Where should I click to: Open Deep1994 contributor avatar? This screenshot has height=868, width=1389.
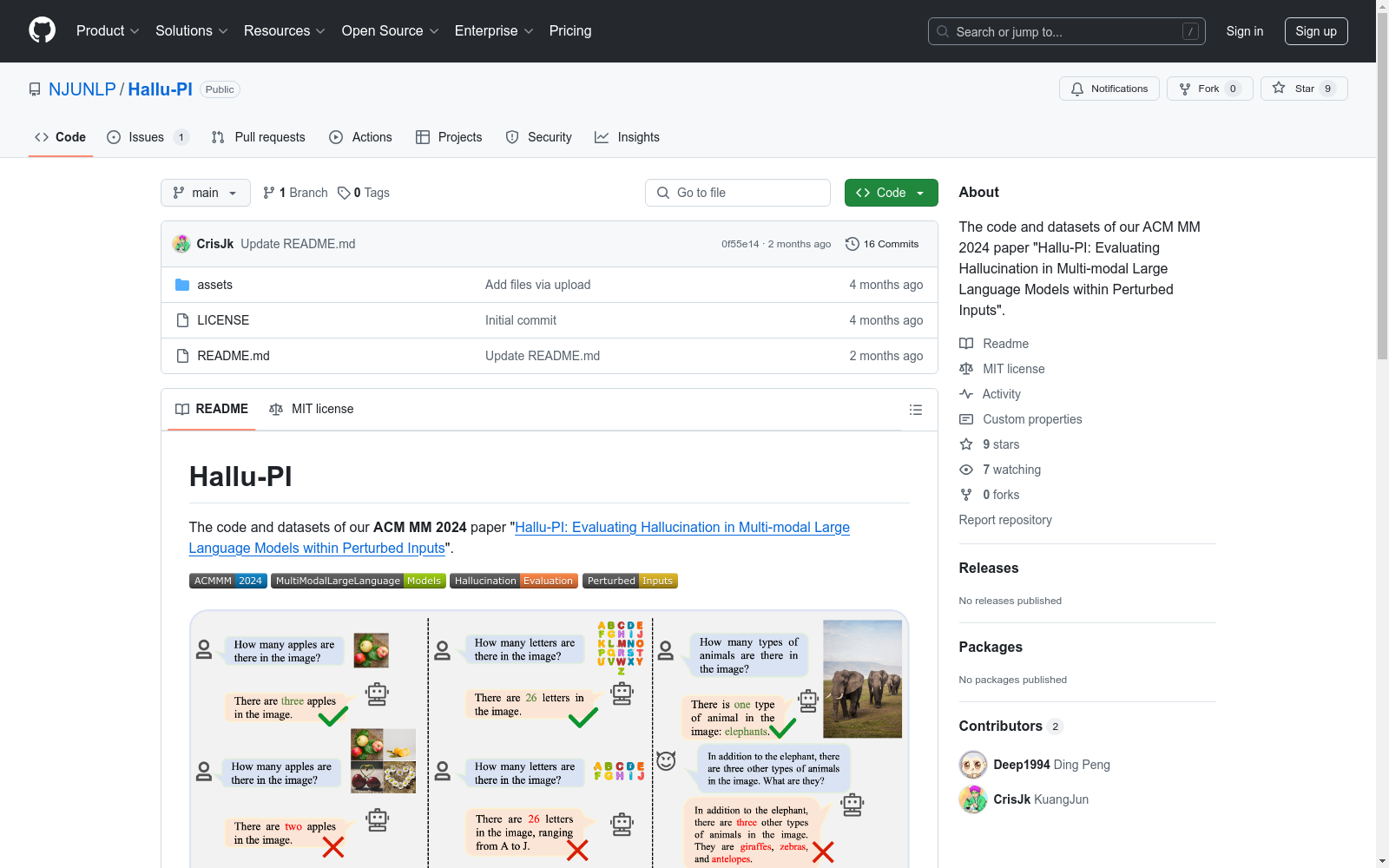point(973,765)
